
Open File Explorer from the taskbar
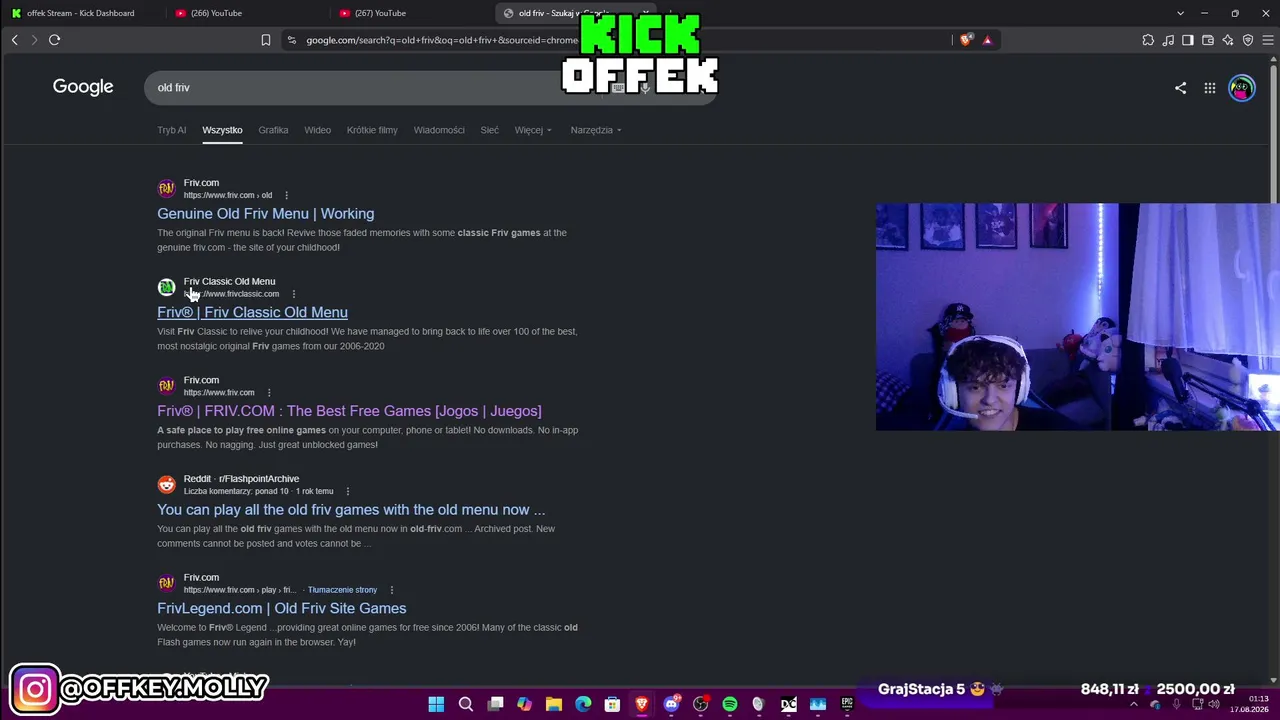pyautogui.click(x=554, y=705)
